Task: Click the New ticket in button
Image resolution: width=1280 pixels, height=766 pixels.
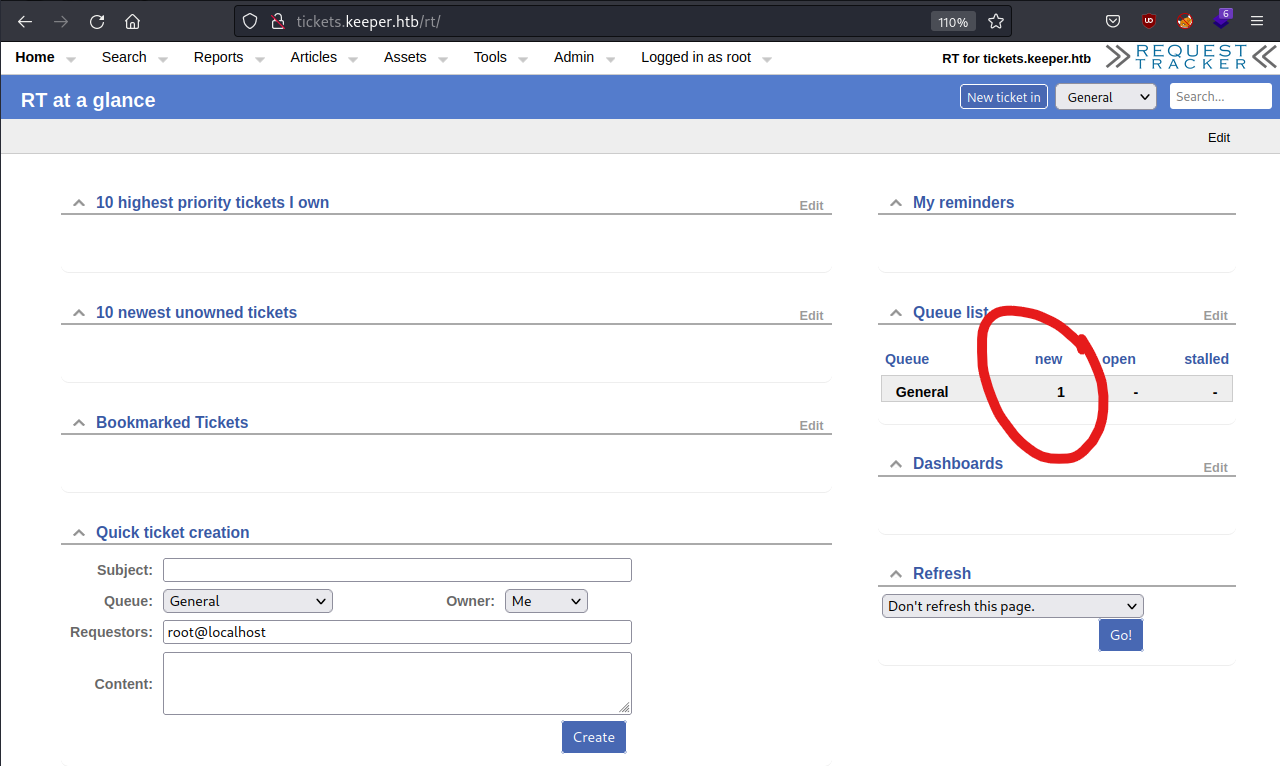Action: [1004, 97]
